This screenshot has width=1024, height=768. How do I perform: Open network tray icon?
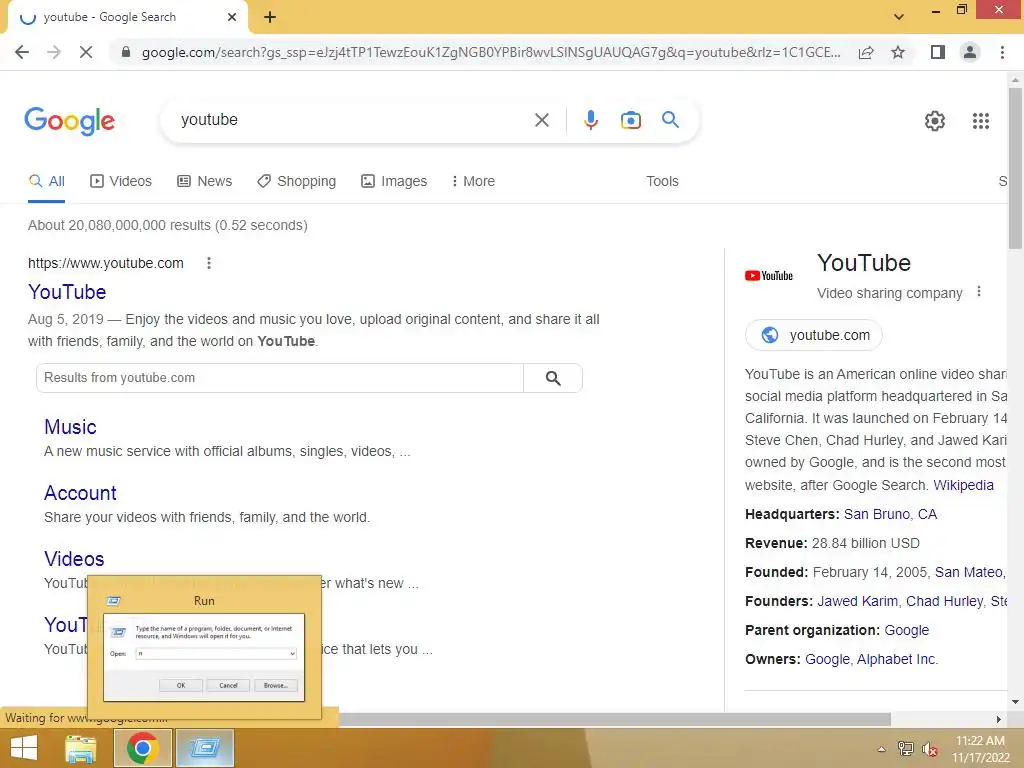(905, 749)
